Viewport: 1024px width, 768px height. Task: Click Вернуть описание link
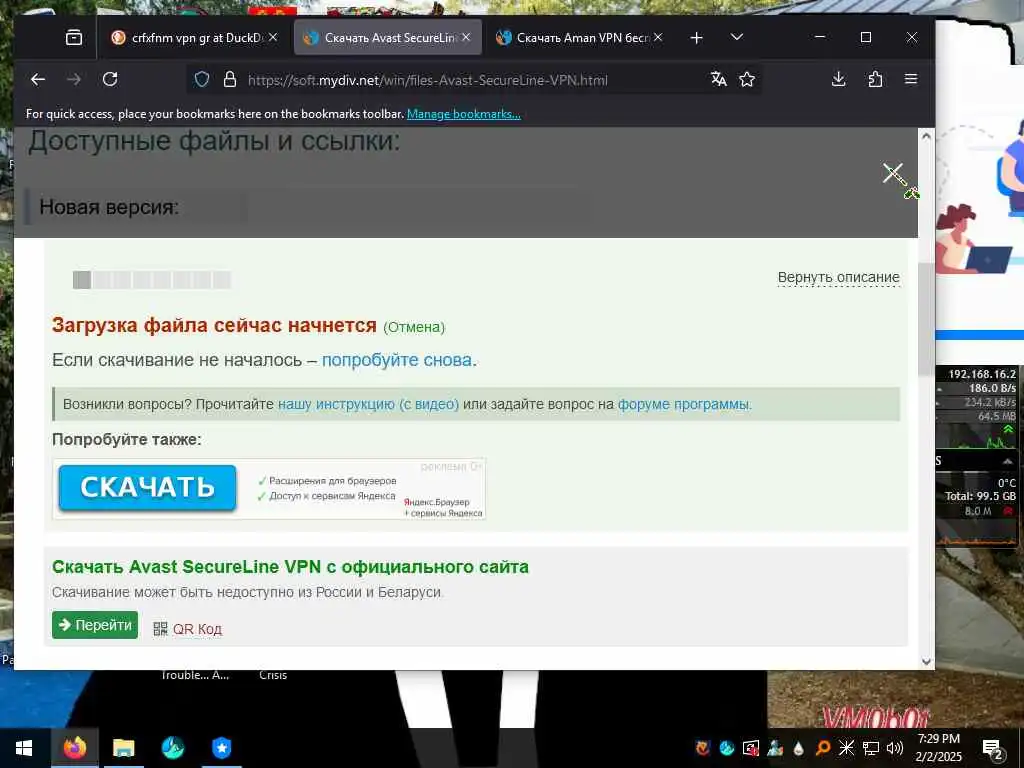coord(839,278)
